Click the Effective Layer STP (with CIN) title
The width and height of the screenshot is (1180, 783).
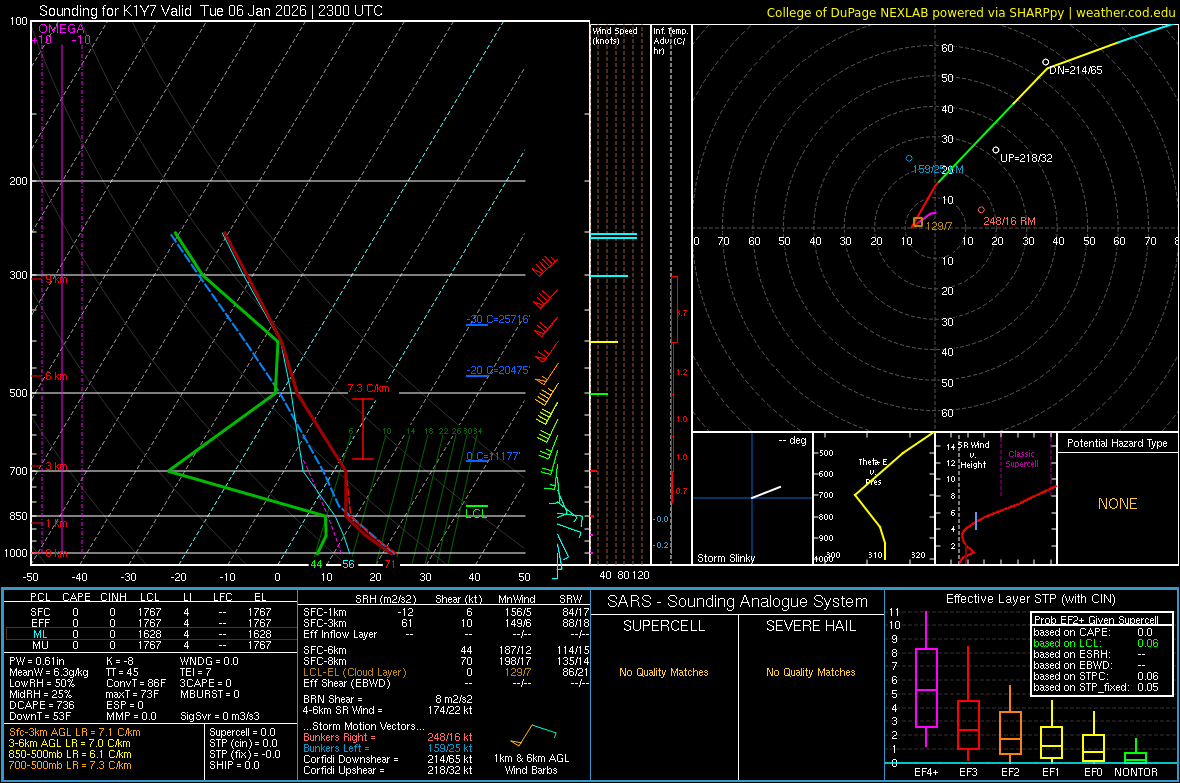pos(1030,599)
